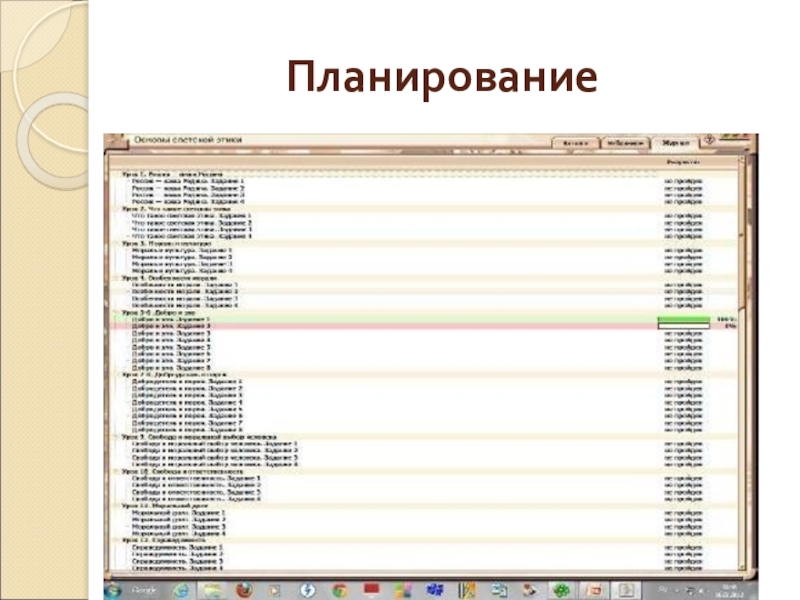Click the journal list vertical scrollbar
800x600 pixels.
point(742,363)
